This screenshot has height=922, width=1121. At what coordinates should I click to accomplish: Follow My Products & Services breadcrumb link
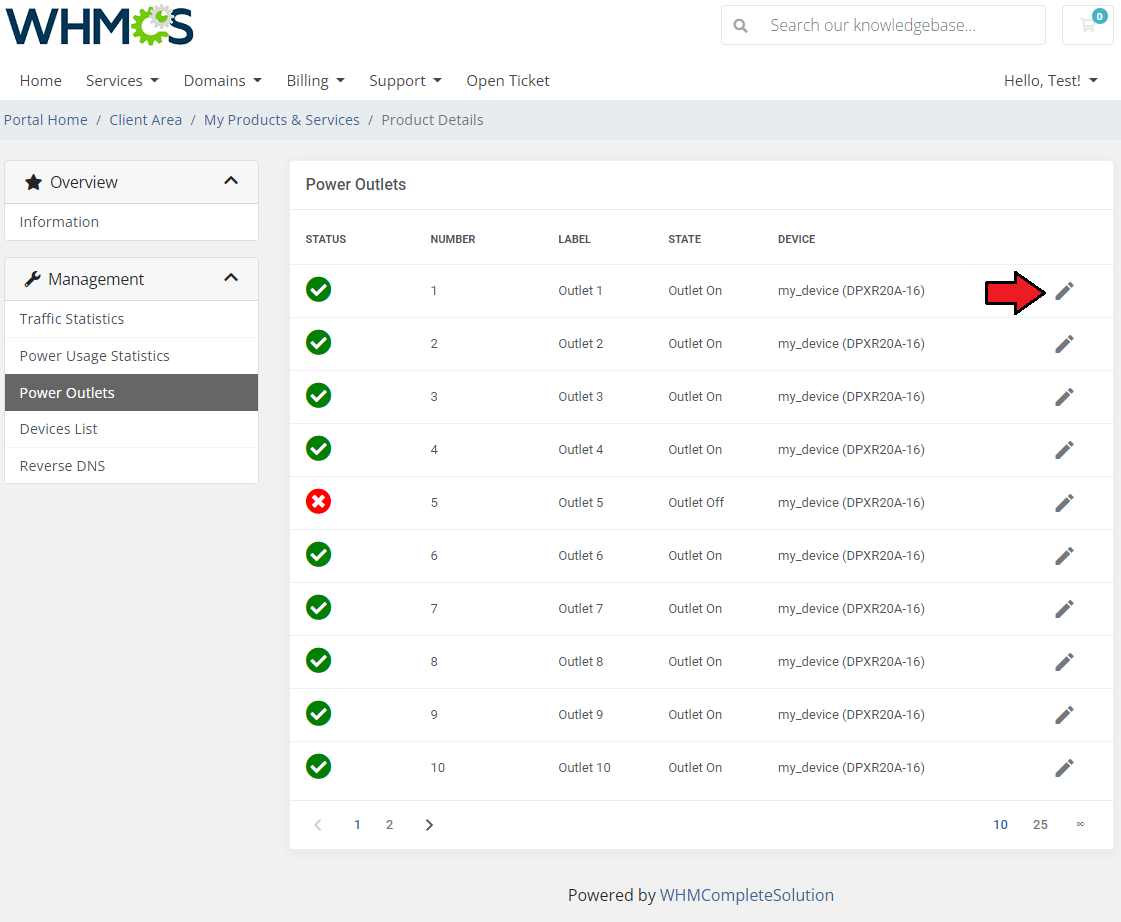282,120
